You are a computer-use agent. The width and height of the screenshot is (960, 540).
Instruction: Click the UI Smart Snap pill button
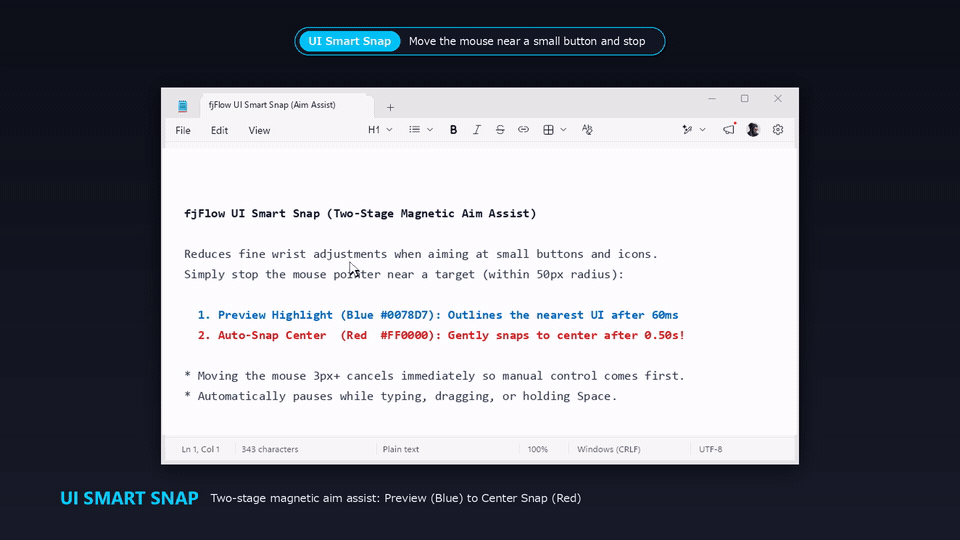pyautogui.click(x=350, y=41)
